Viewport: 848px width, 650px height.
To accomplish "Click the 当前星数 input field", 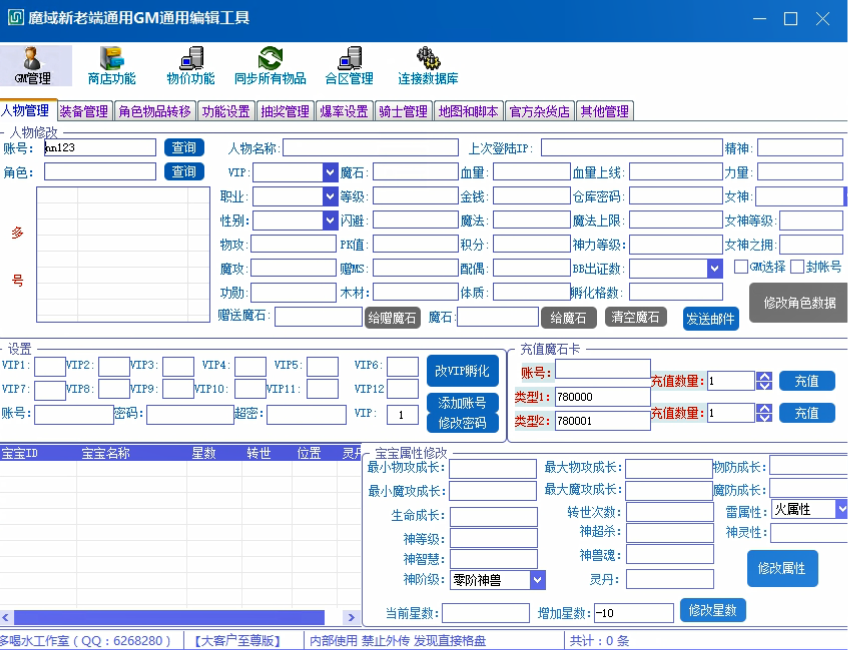I will (x=486, y=613).
